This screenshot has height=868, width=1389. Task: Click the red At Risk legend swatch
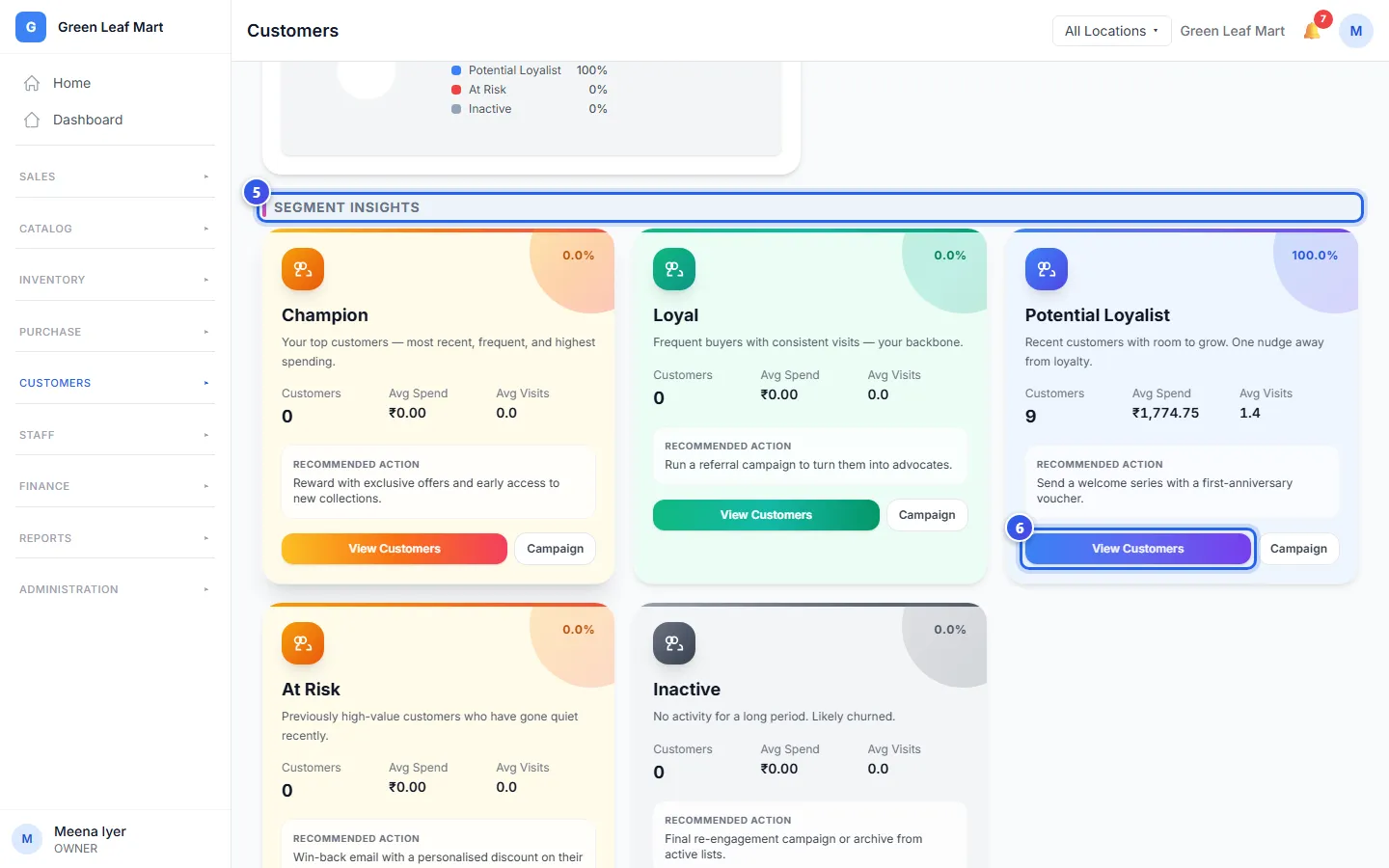456,90
